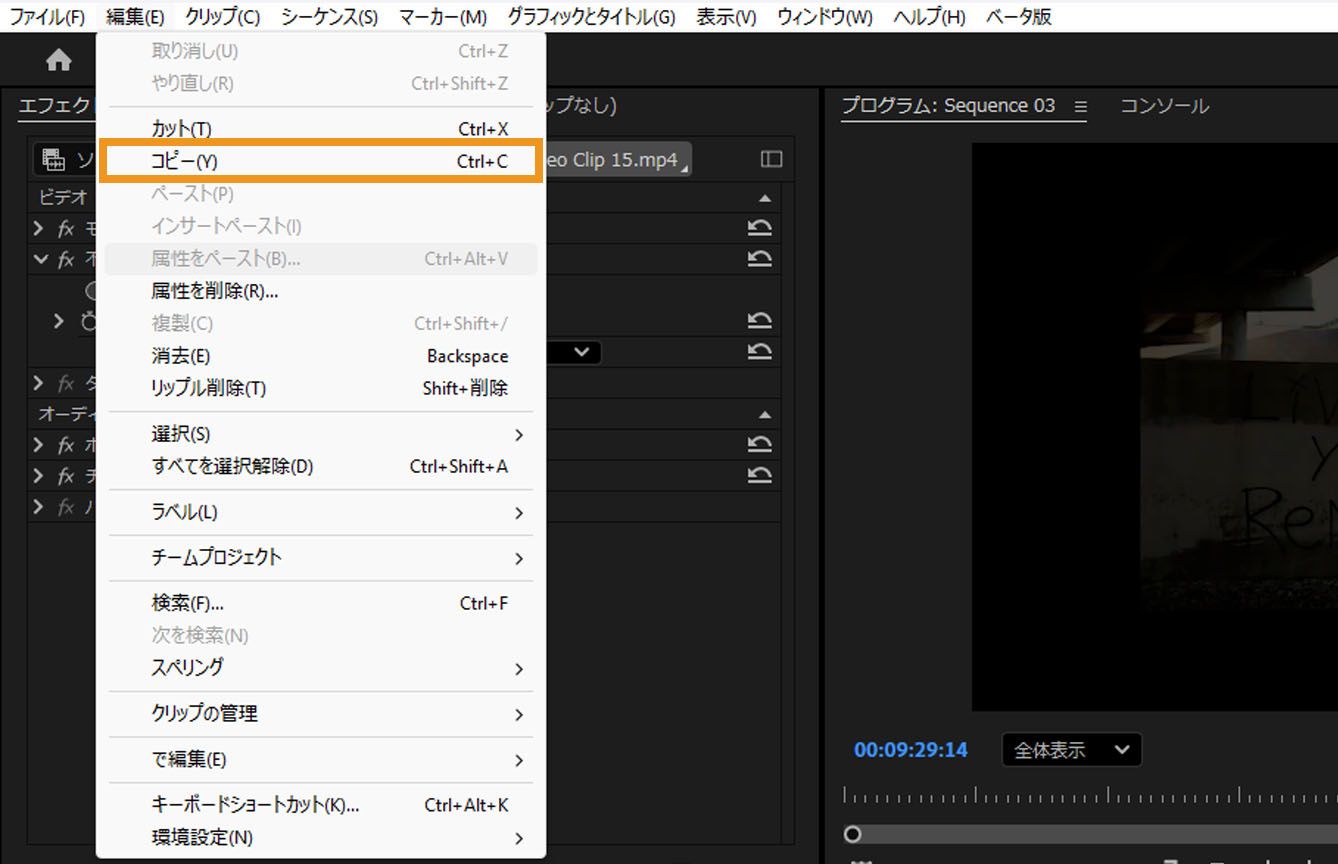Open the ファイル(F) menu
This screenshot has width=1338, height=864.
[47, 17]
